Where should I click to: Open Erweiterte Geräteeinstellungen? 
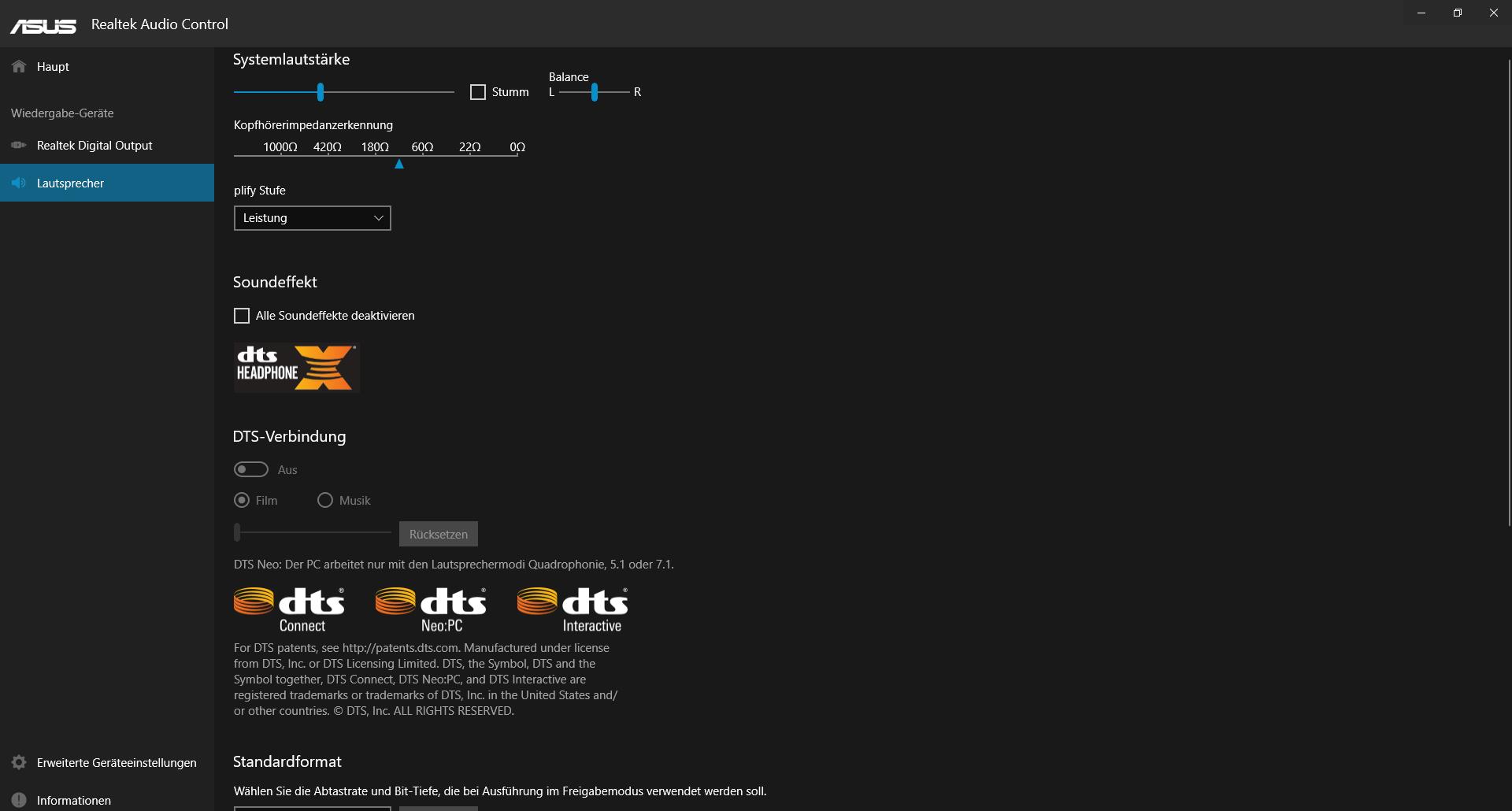[107, 762]
